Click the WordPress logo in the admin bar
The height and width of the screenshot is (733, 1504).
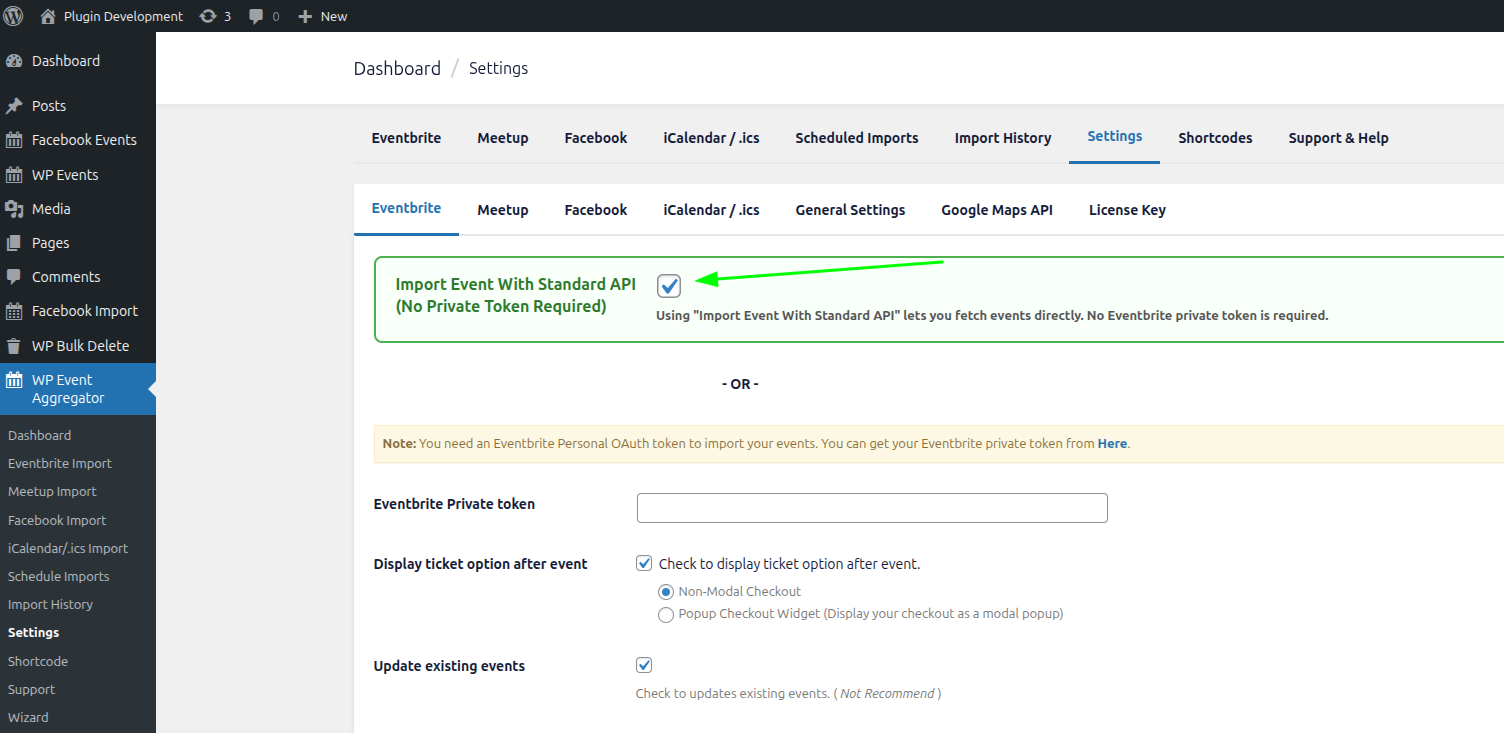pos(13,15)
